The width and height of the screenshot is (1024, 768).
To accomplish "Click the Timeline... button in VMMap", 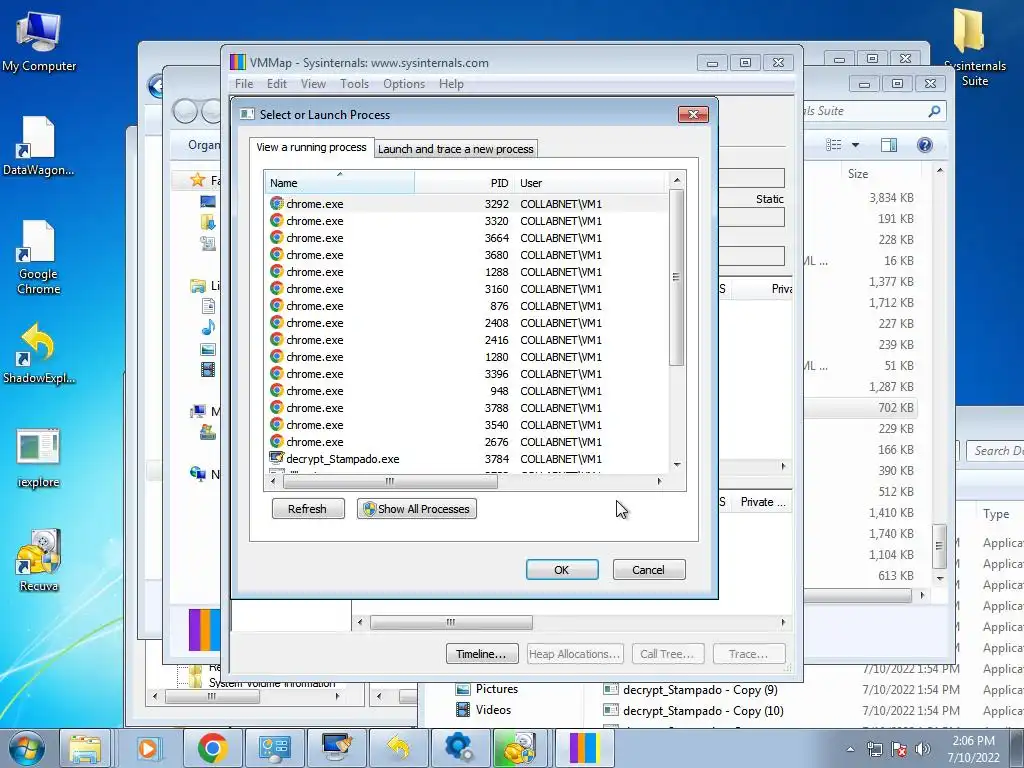I will [x=482, y=654].
